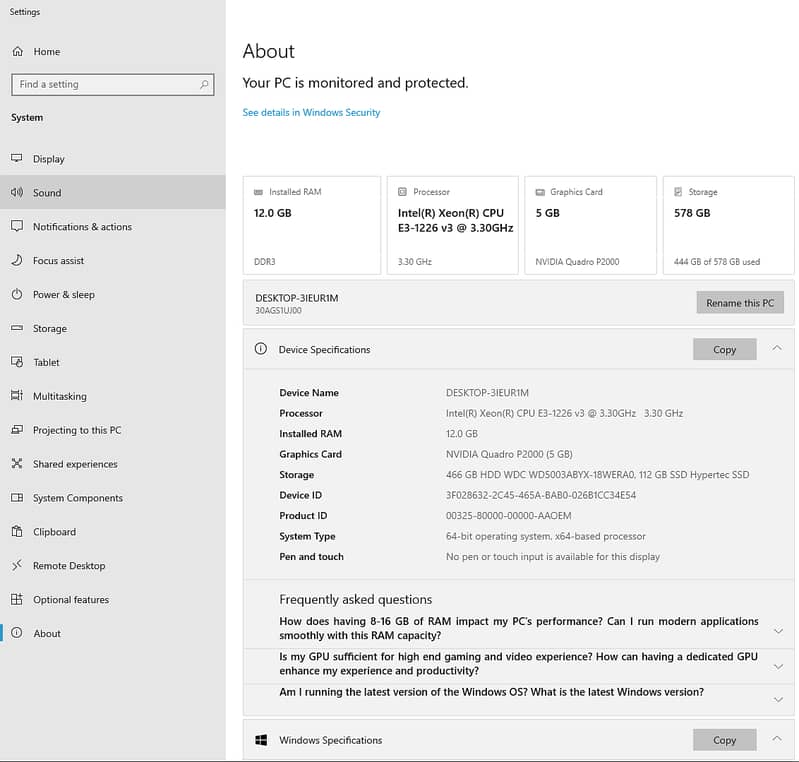Click the Processor chip icon on card
Image resolution: width=799 pixels, height=762 pixels.
pyautogui.click(x=402, y=192)
